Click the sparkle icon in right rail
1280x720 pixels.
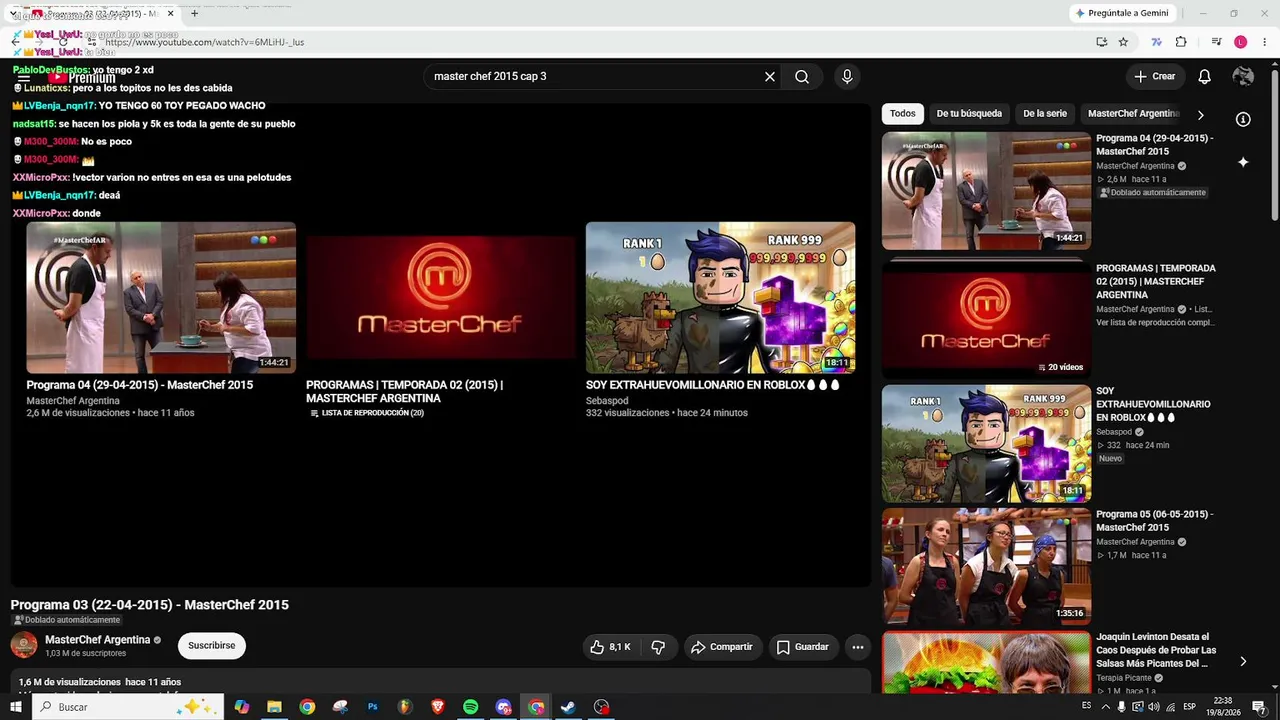pos(1243,162)
